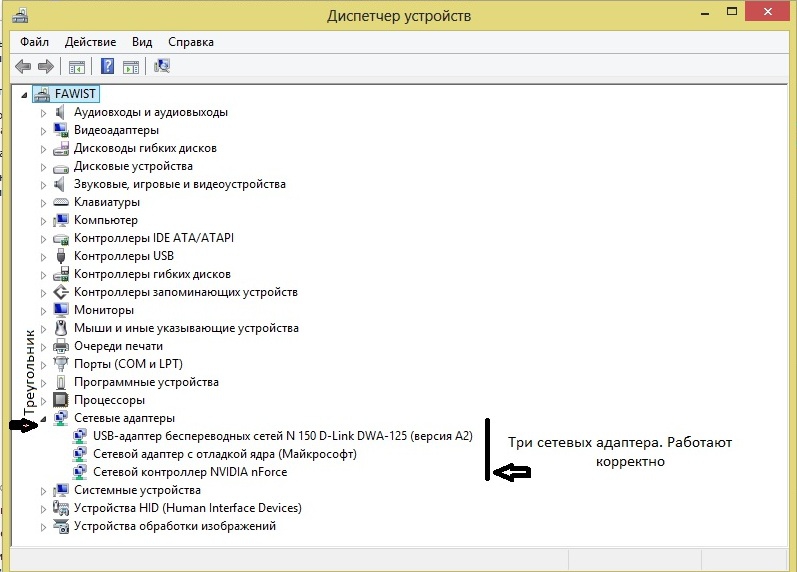Open the Файл menu
Viewport: 797px width, 572px height.
click(x=34, y=43)
